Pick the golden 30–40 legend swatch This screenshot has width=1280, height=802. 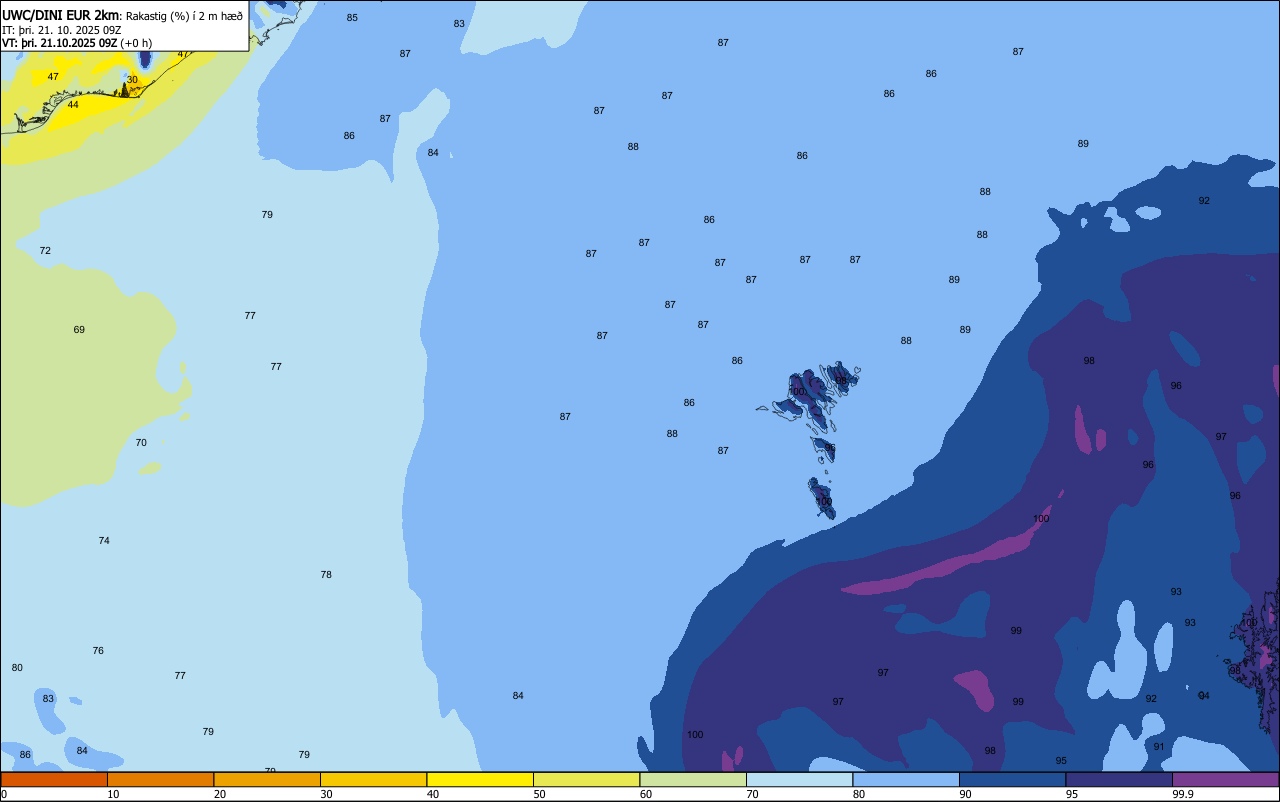[373, 779]
